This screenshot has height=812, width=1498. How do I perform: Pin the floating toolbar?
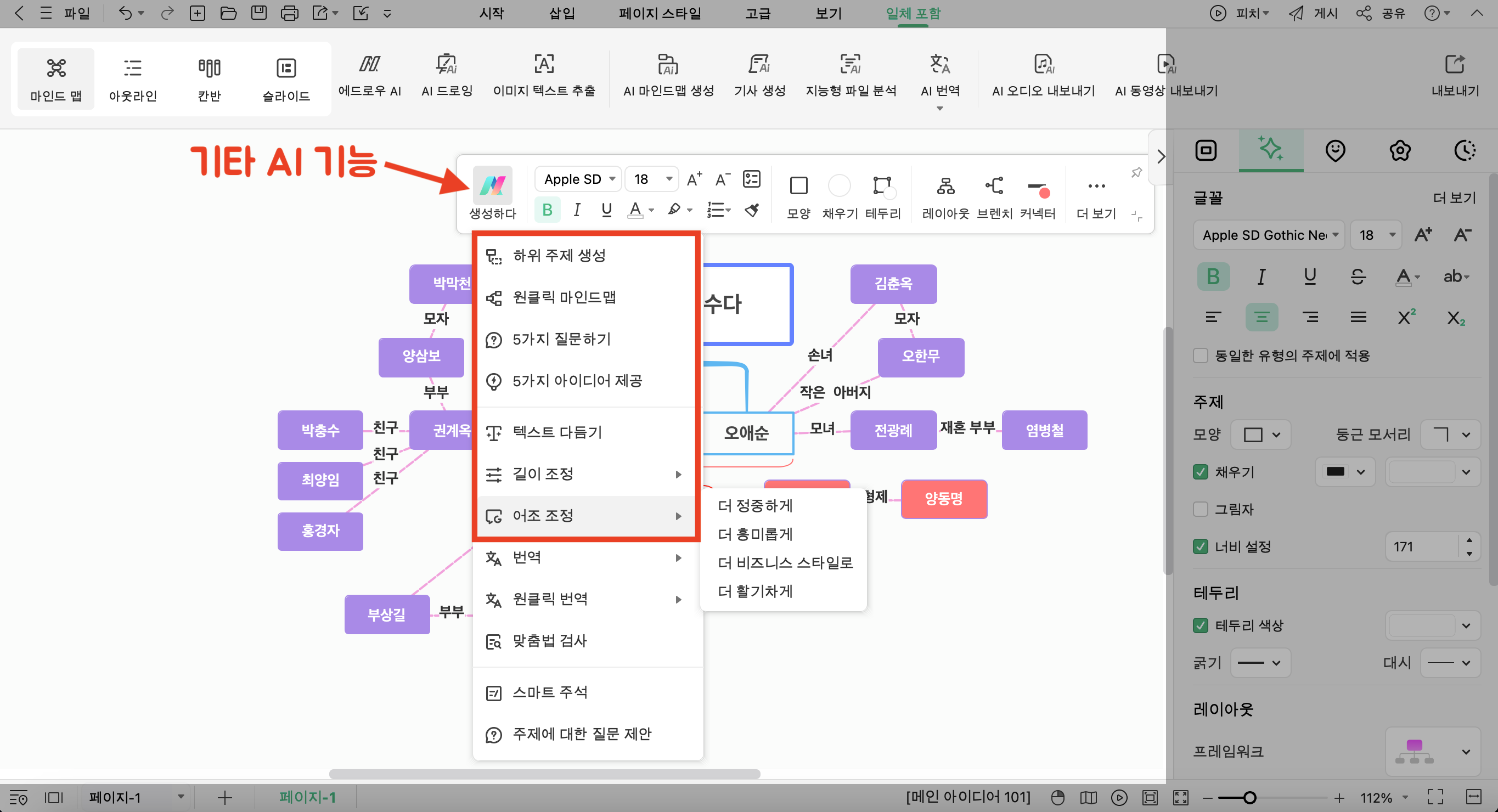(1137, 172)
